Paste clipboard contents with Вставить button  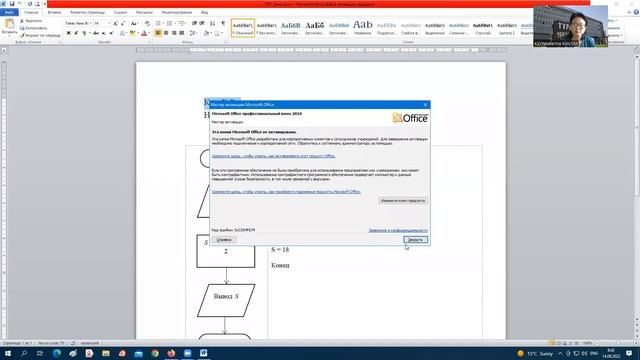tap(9, 27)
